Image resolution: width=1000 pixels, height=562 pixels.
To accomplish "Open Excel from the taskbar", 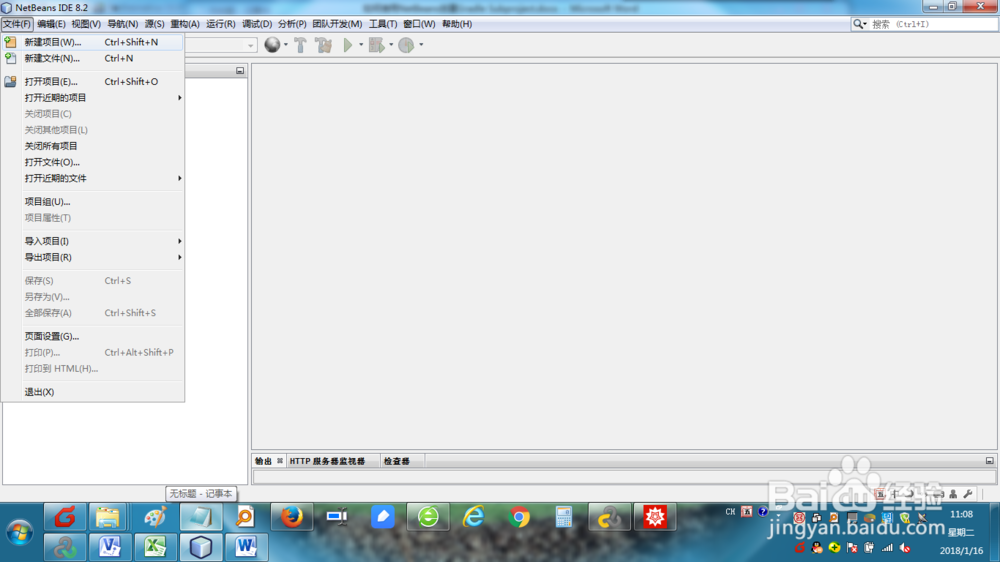I will [156, 547].
